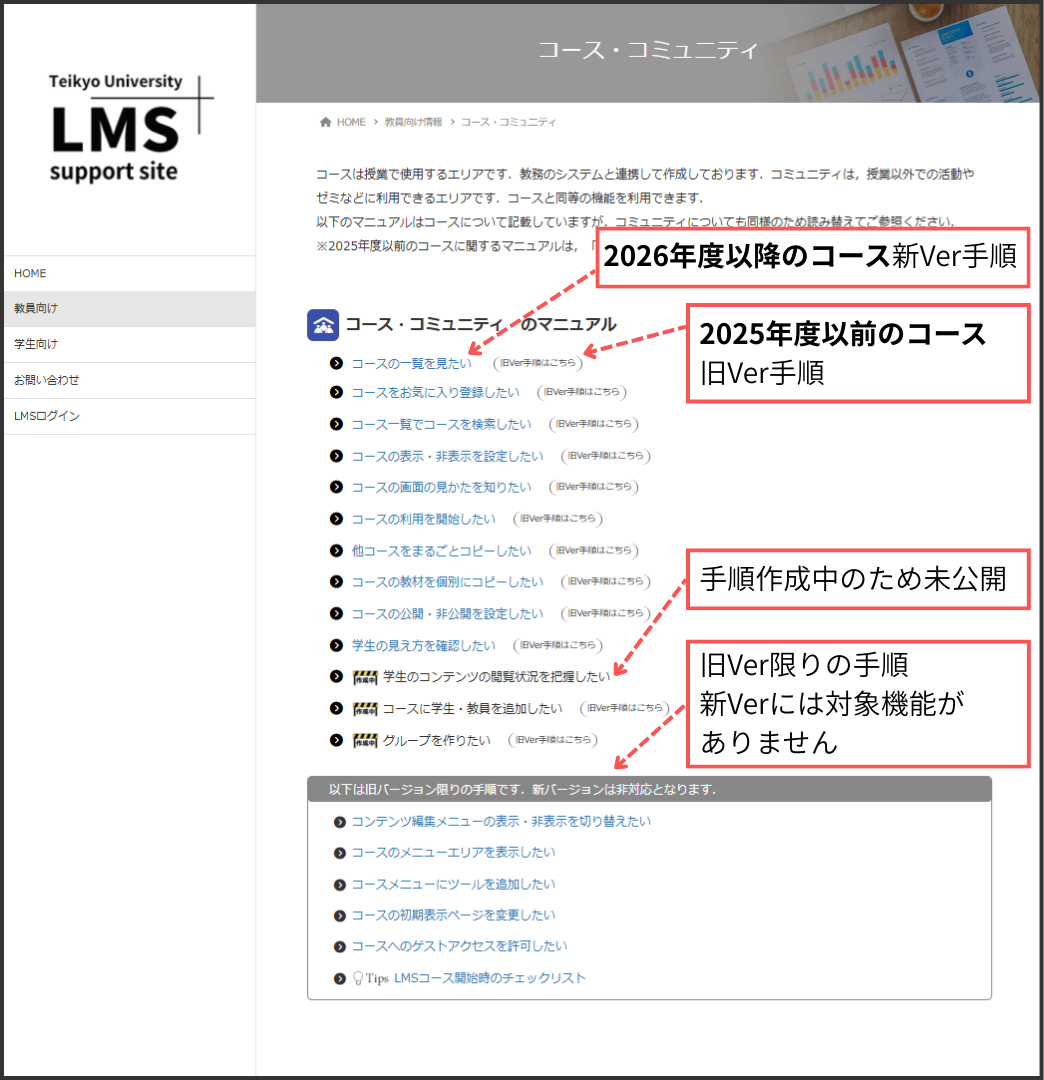Viewport: 1044px width, 1080px height.
Task: Click the lightbulb Tips icon
Action: (357, 978)
